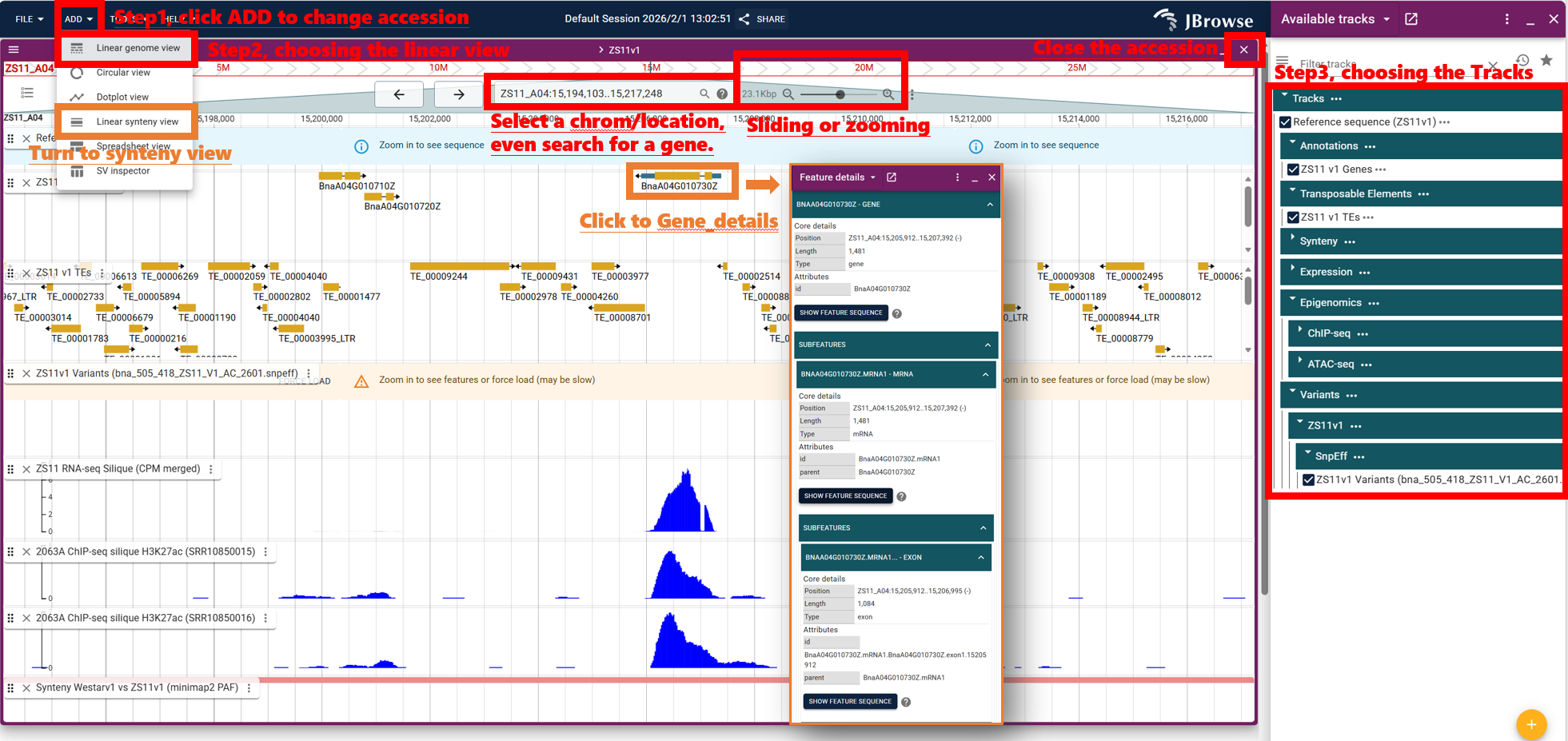Uncheck the ZS11 v1 Genes track
The width and height of the screenshot is (1568, 741).
pos(1292,169)
